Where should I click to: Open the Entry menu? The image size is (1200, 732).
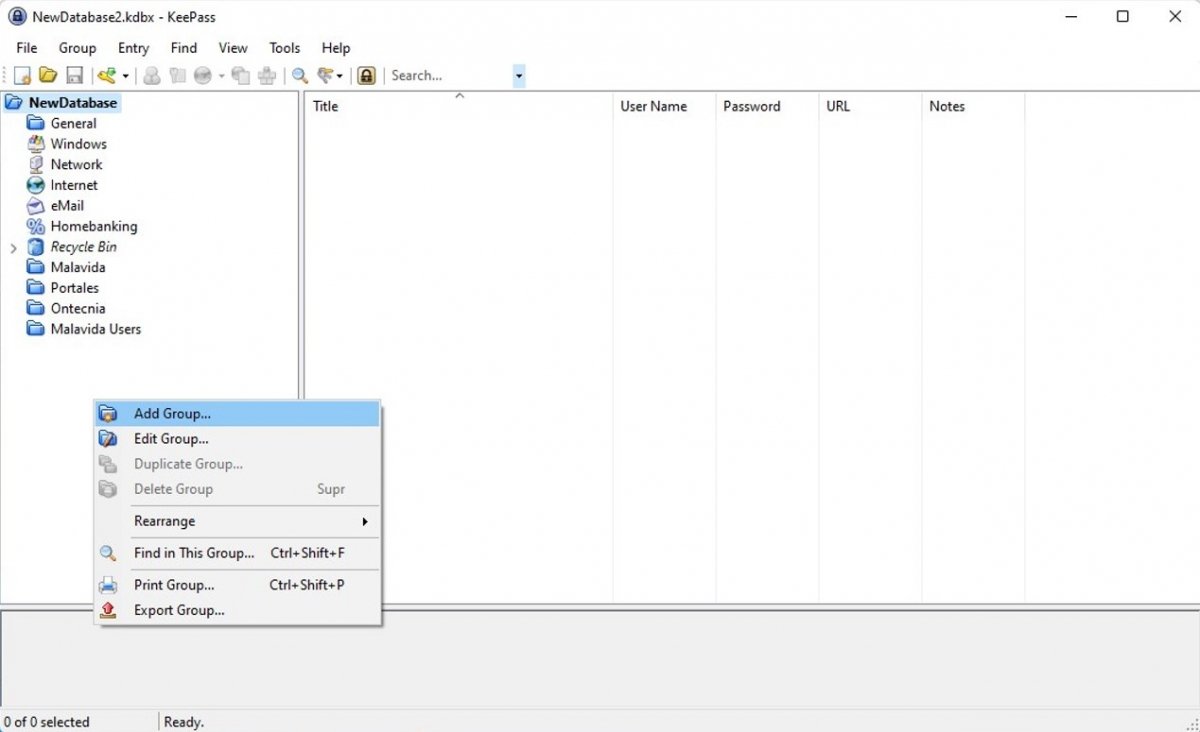pos(133,48)
